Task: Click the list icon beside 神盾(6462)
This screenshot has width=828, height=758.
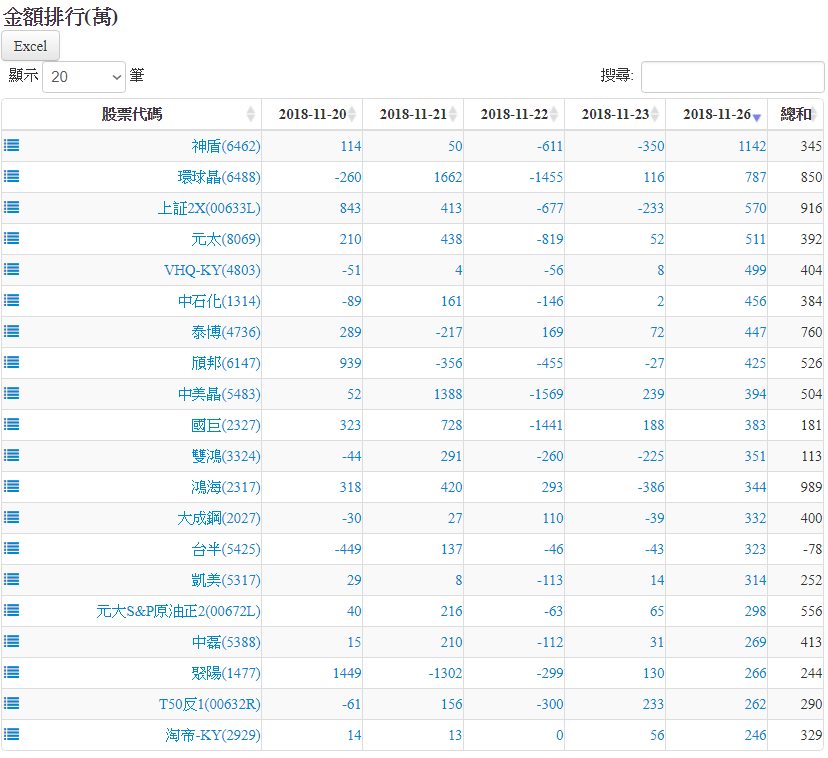Action: [11, 145]
